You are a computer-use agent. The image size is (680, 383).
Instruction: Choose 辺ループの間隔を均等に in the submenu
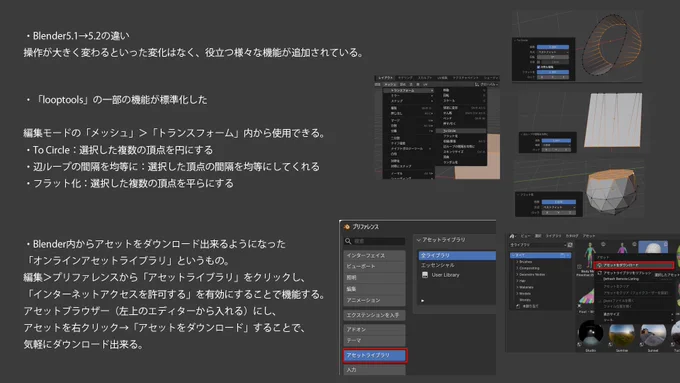point(461,146)
